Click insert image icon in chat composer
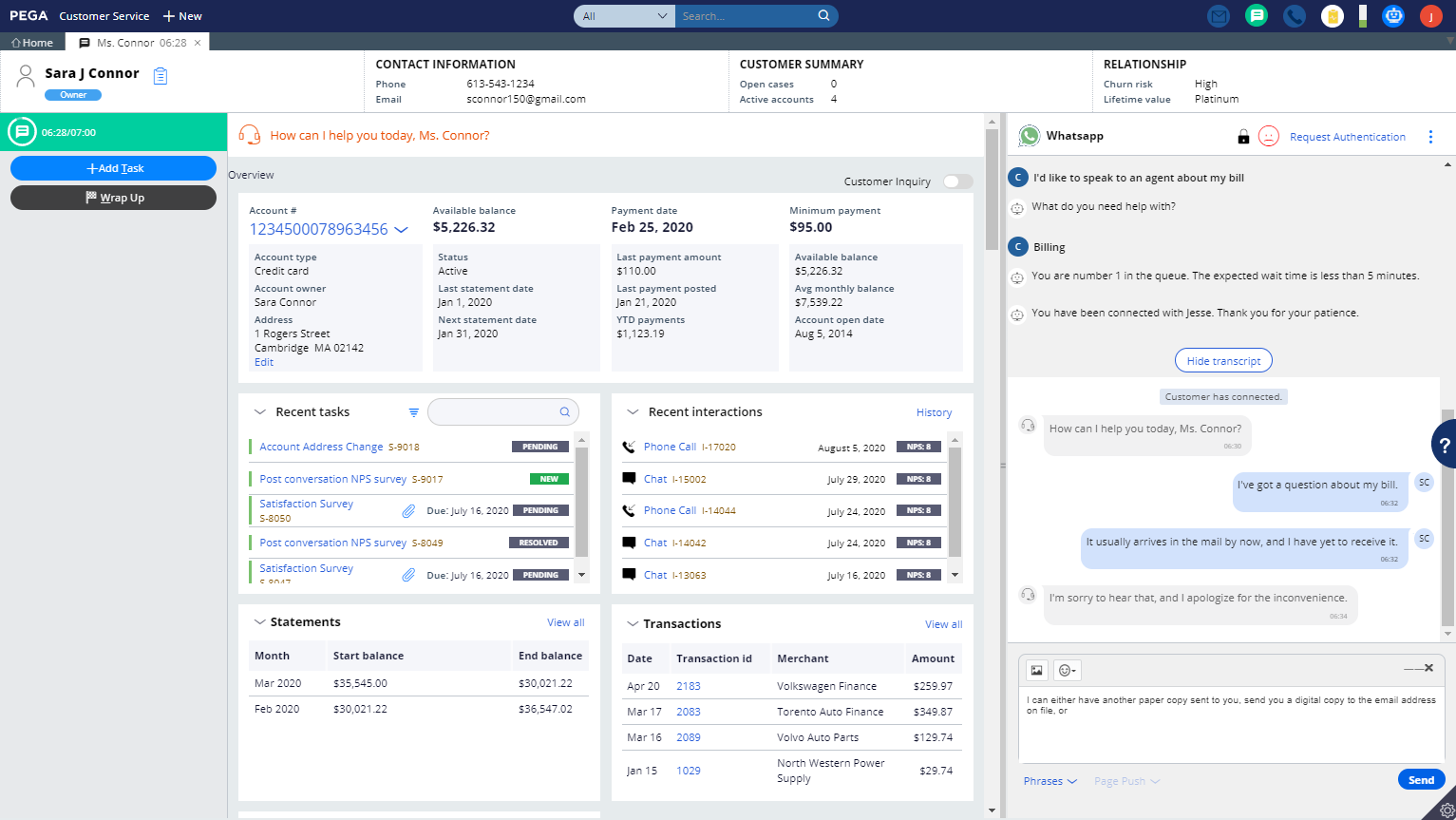Image resolution: width=1456 pixels, height=820 pixels. (1036, 671)
